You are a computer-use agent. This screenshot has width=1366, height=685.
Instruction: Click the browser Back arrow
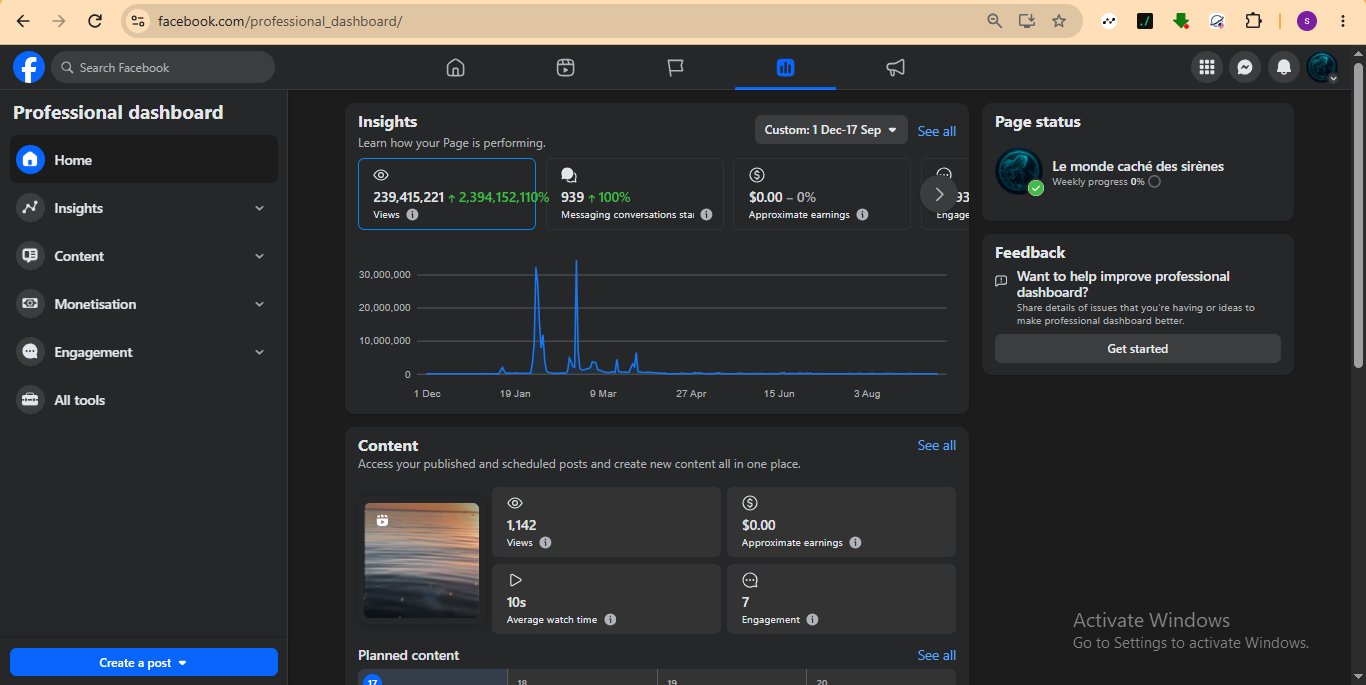(23, 20)
